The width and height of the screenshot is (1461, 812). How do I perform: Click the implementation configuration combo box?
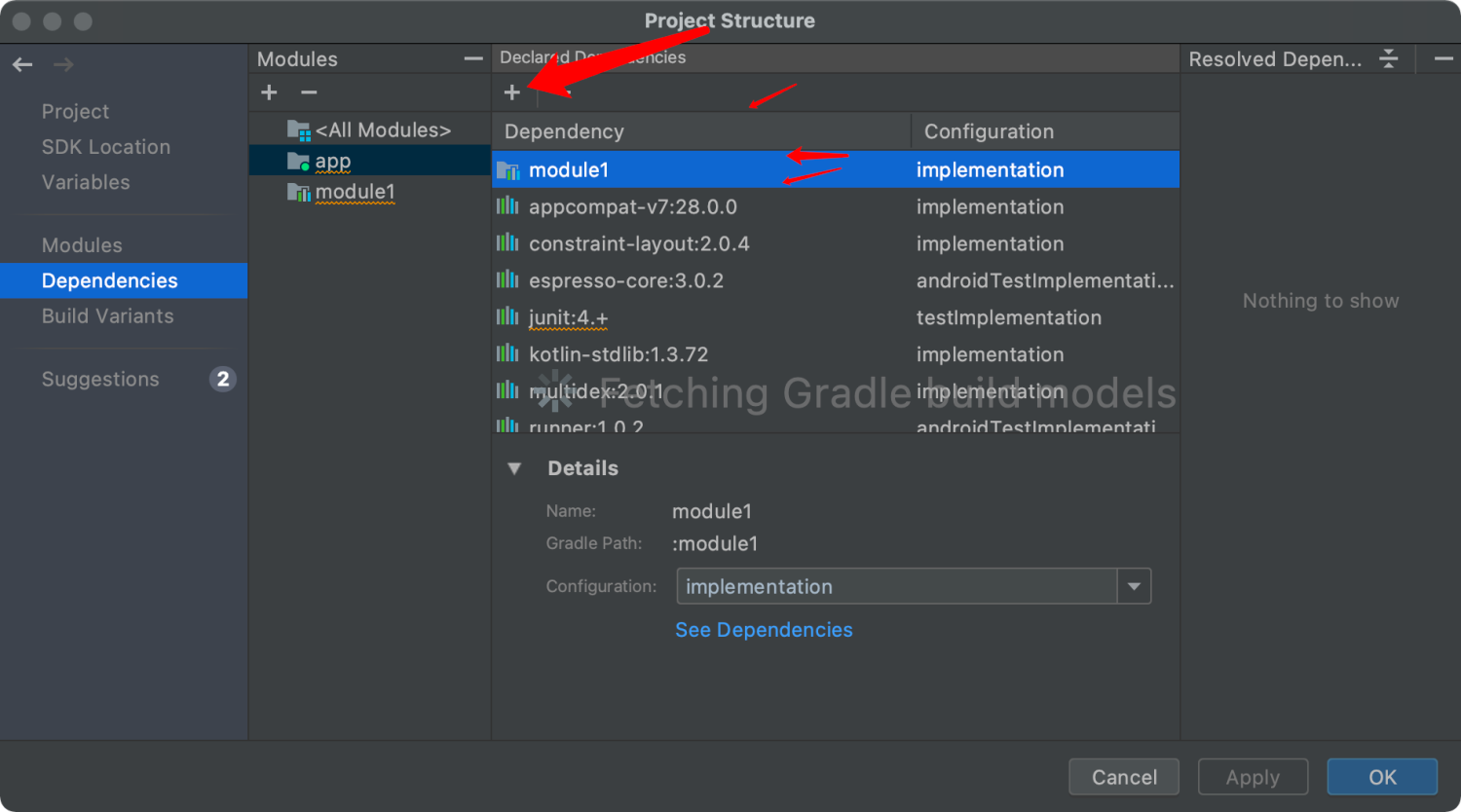click(914, 586)
